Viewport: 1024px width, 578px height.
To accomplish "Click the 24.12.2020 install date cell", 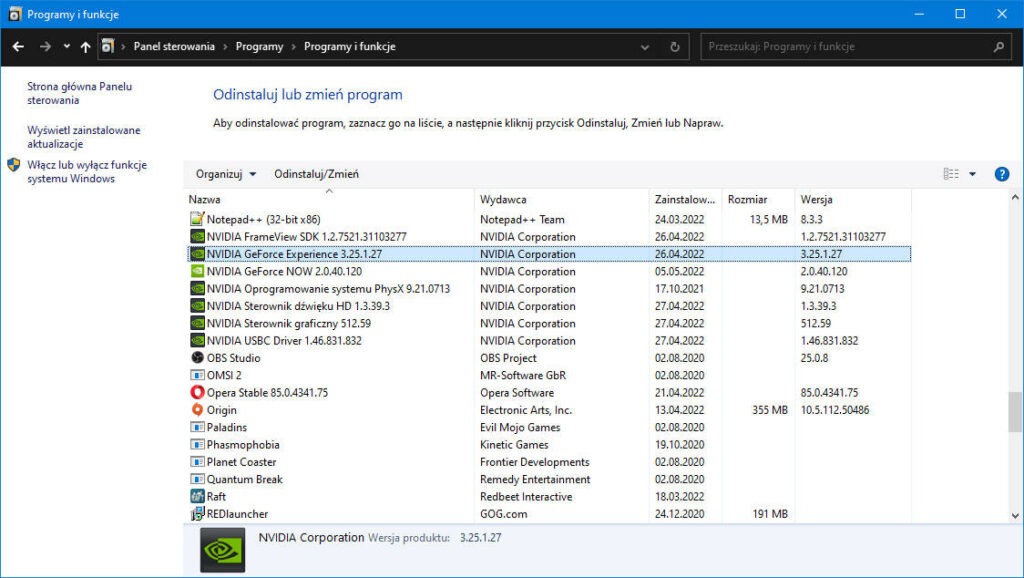I will pos(679,513).
